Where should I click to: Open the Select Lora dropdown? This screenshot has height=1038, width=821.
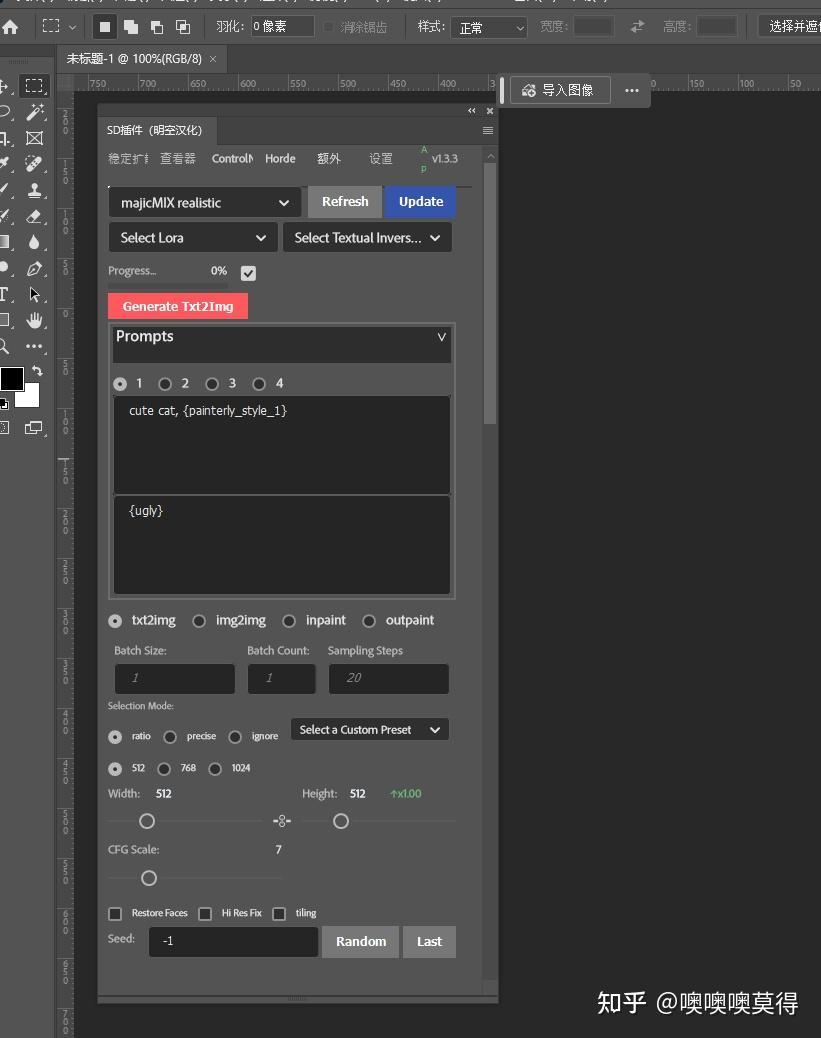tap(192, 237)
